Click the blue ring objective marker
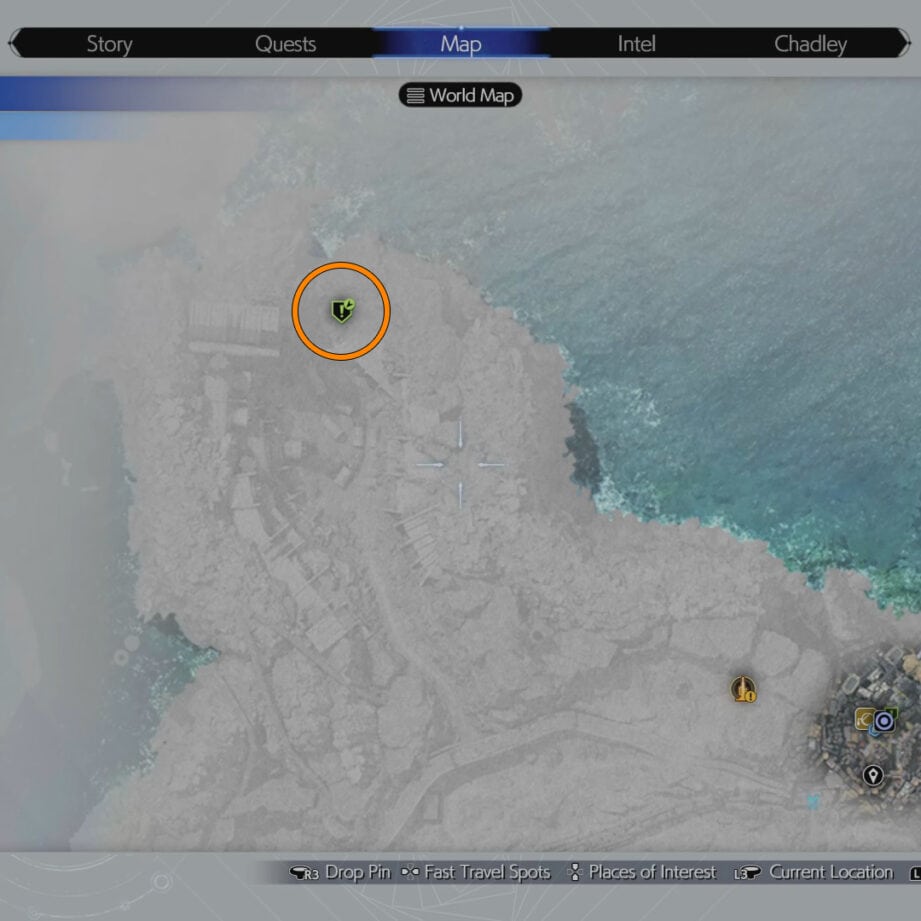This screenshot has height=921, width=921. pos(883,721)
